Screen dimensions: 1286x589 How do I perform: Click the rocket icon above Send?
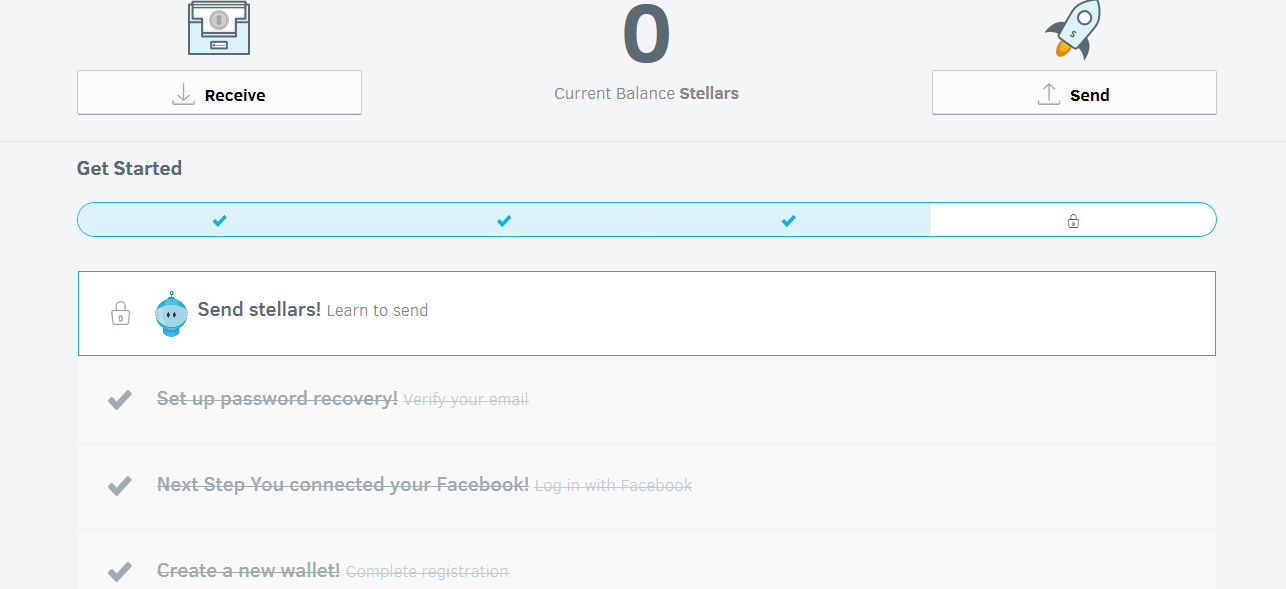(1074, 29)
